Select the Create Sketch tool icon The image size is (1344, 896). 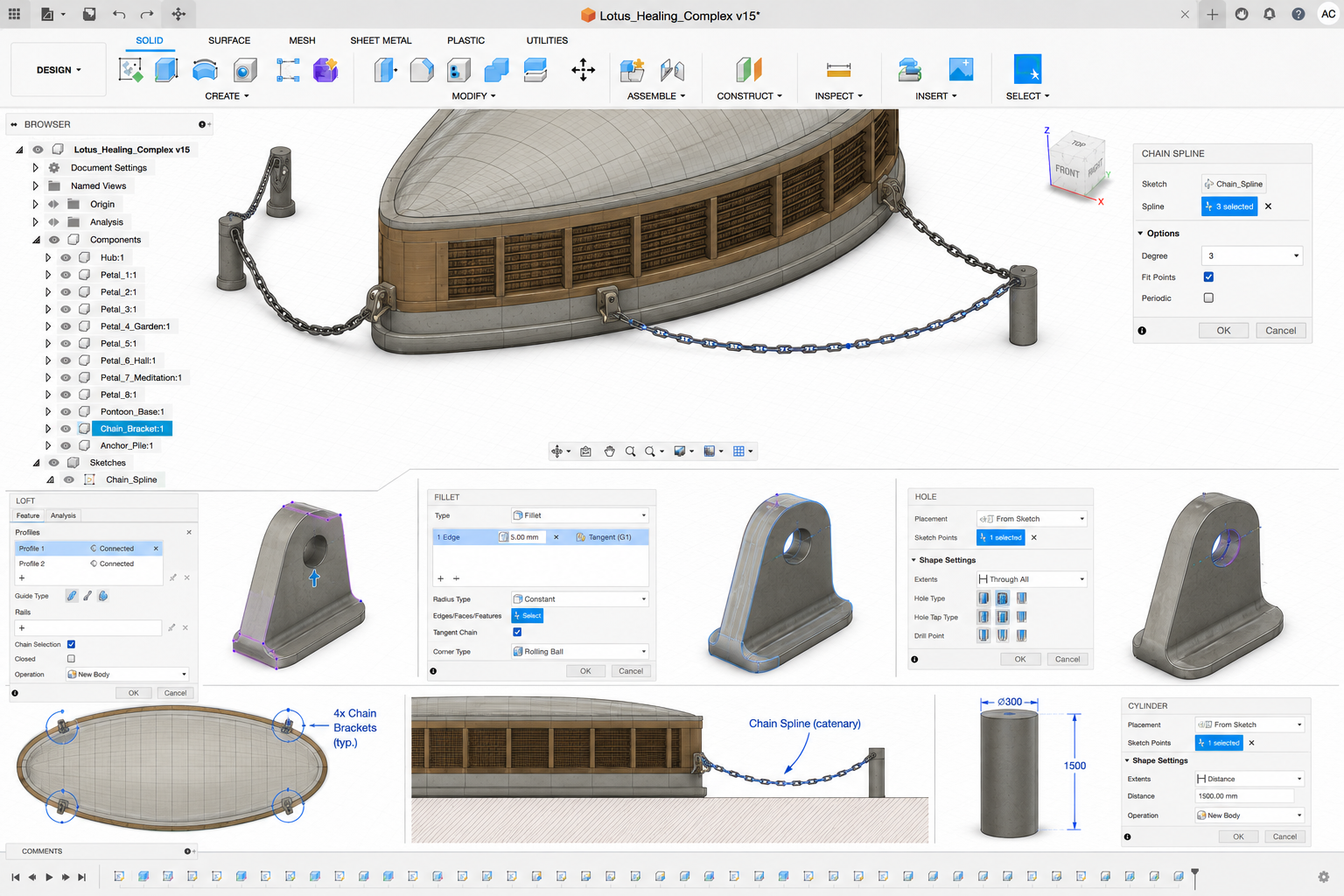tap(130, 70)
